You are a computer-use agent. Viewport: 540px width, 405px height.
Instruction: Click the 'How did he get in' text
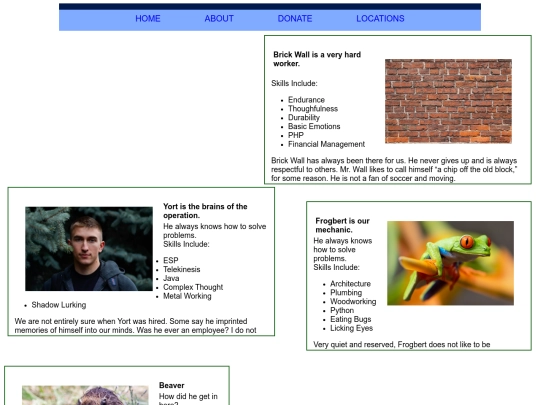click(188, 396)
